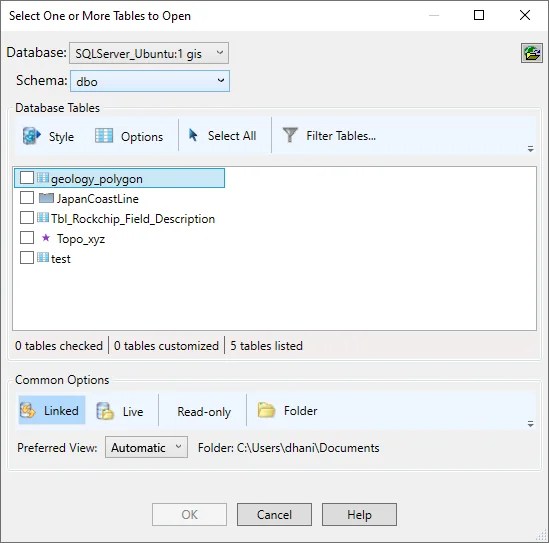Select the test table name
The width and height of the screenshot is (549, 543).
(x=61, y=259)
